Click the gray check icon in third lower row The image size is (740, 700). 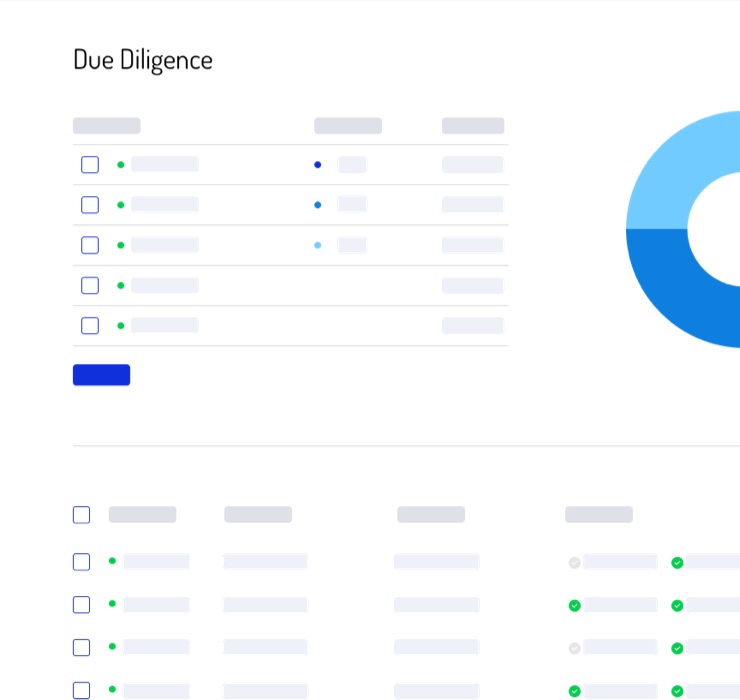(x=574, y=649)
